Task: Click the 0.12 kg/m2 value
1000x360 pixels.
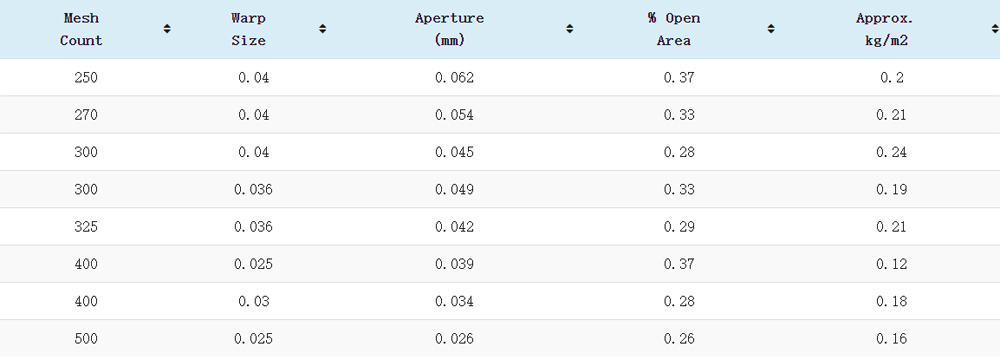Action: (x=892, y=264)
